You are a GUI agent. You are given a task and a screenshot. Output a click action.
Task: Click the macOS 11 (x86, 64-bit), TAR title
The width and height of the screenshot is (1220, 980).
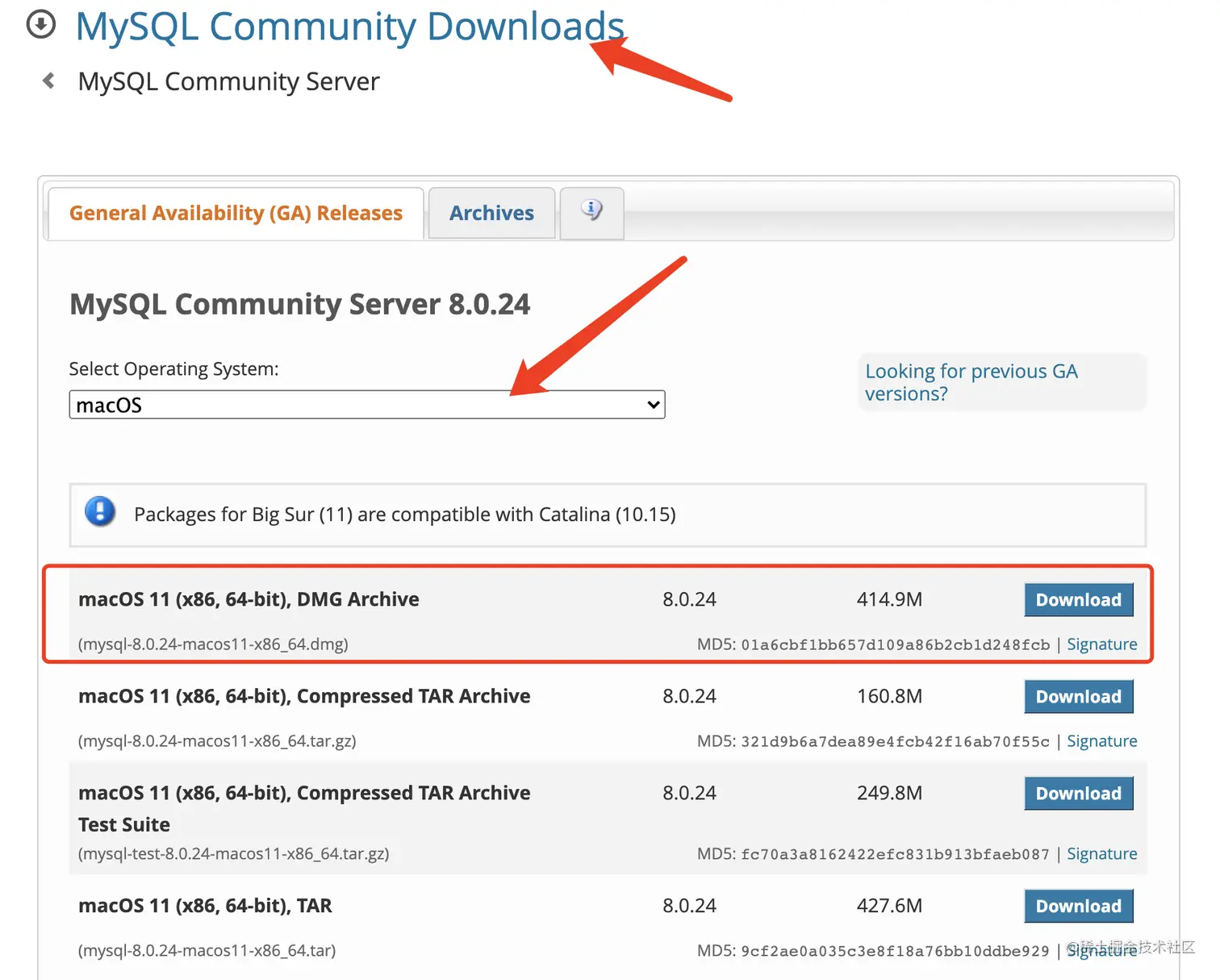(205, 906)
